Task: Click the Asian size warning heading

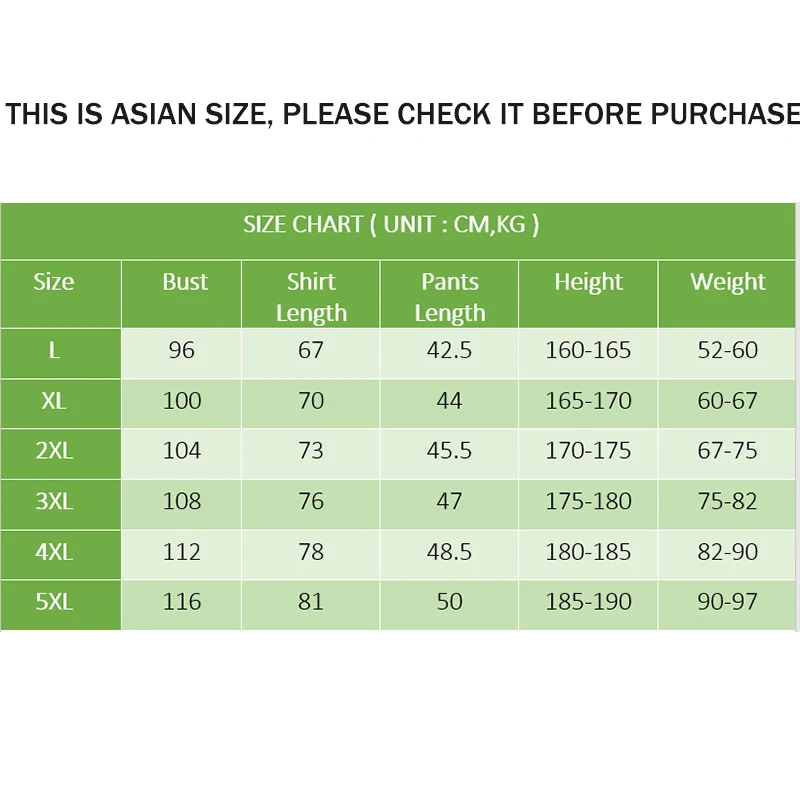Action: pyautogui.click(x=402, y=114)
